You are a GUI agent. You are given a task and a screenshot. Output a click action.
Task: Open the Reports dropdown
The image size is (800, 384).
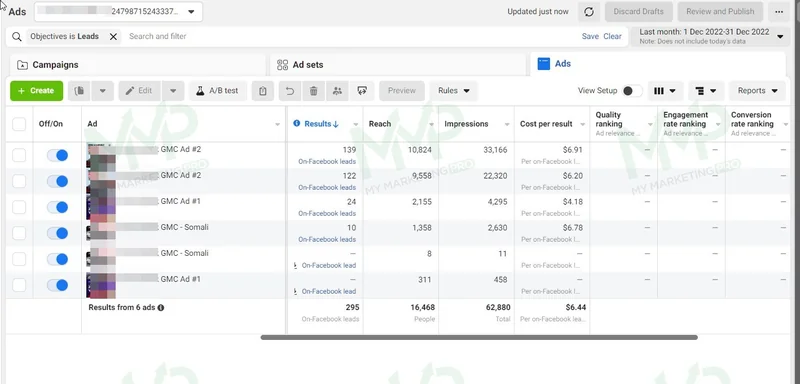coord(757,91)
